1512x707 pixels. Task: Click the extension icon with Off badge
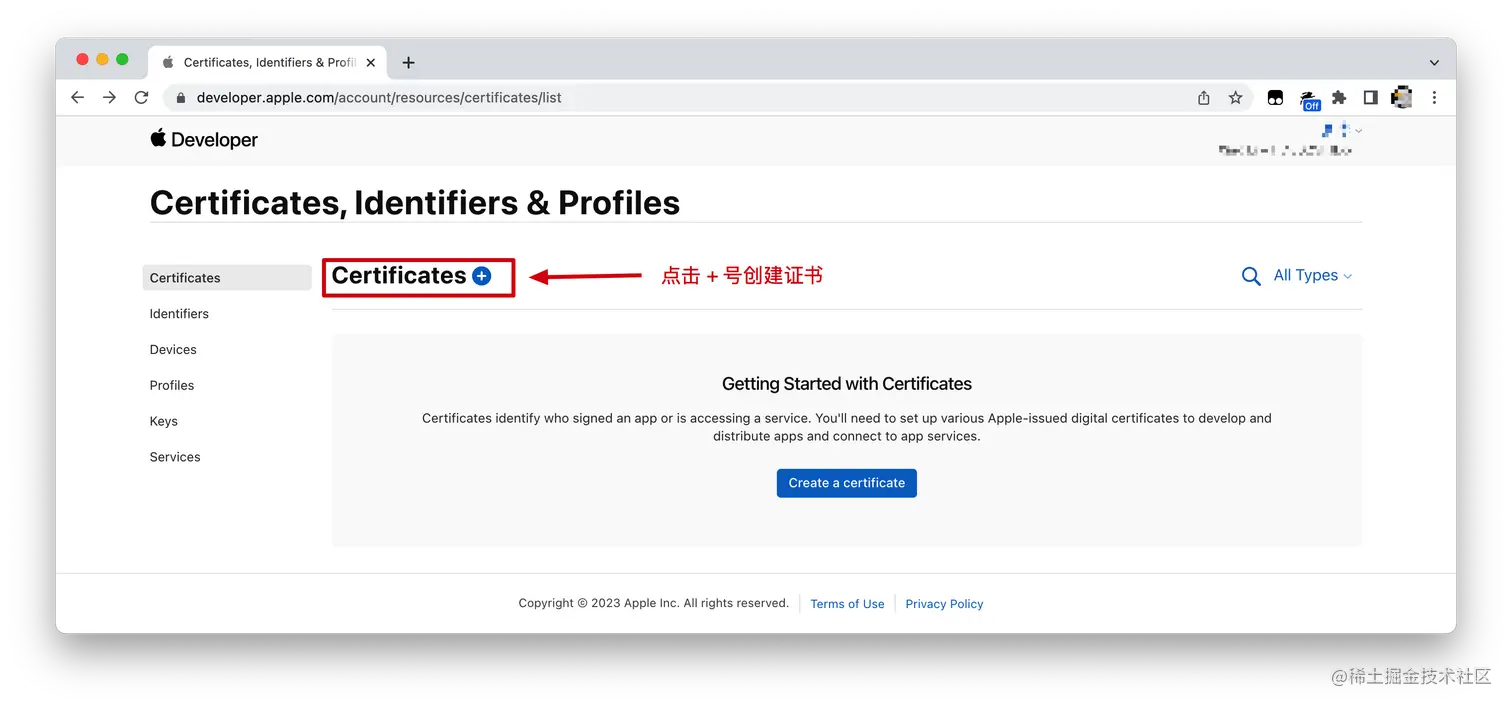(x=1309, y=99)
